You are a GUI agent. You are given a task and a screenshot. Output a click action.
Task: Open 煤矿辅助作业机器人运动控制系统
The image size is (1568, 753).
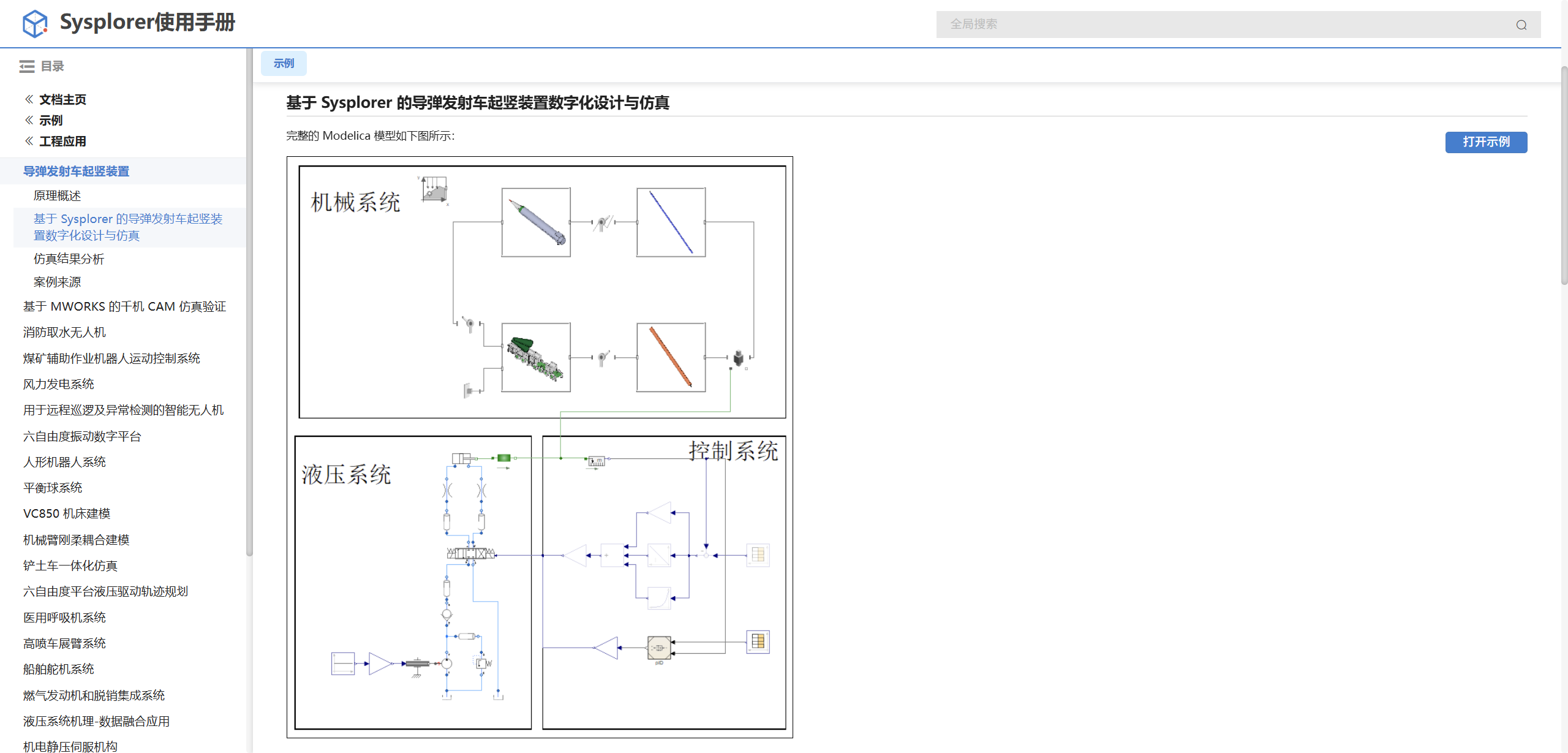(x=112, y=358)
